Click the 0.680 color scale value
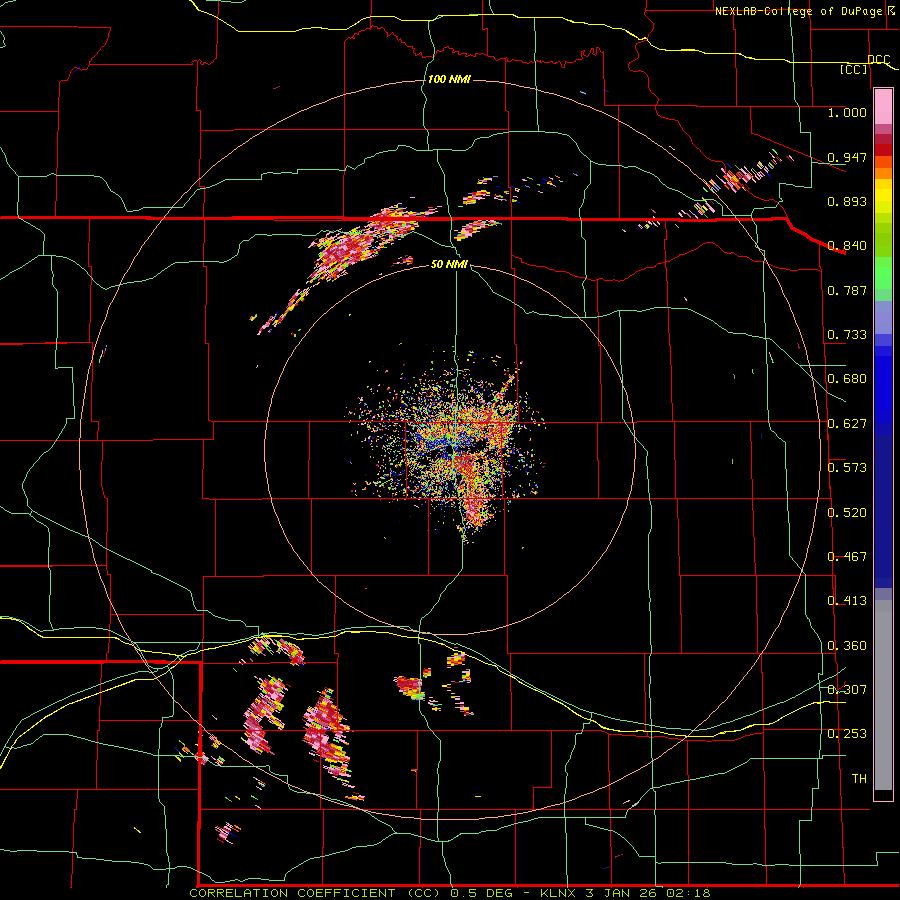The width and height of the screenshot is (900, 900). click(847, 379)
